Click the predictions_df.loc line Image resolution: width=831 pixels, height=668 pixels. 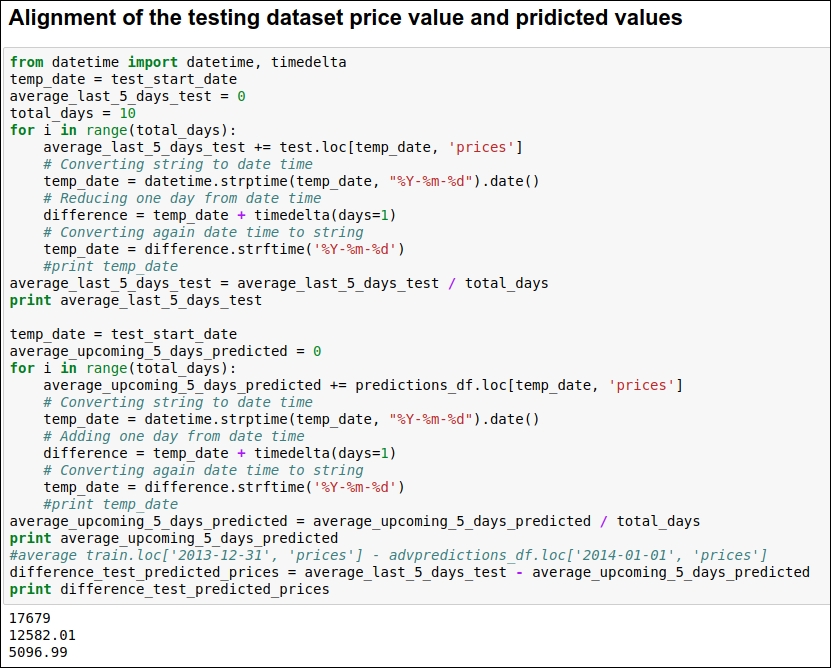click(x=363, y=385)
